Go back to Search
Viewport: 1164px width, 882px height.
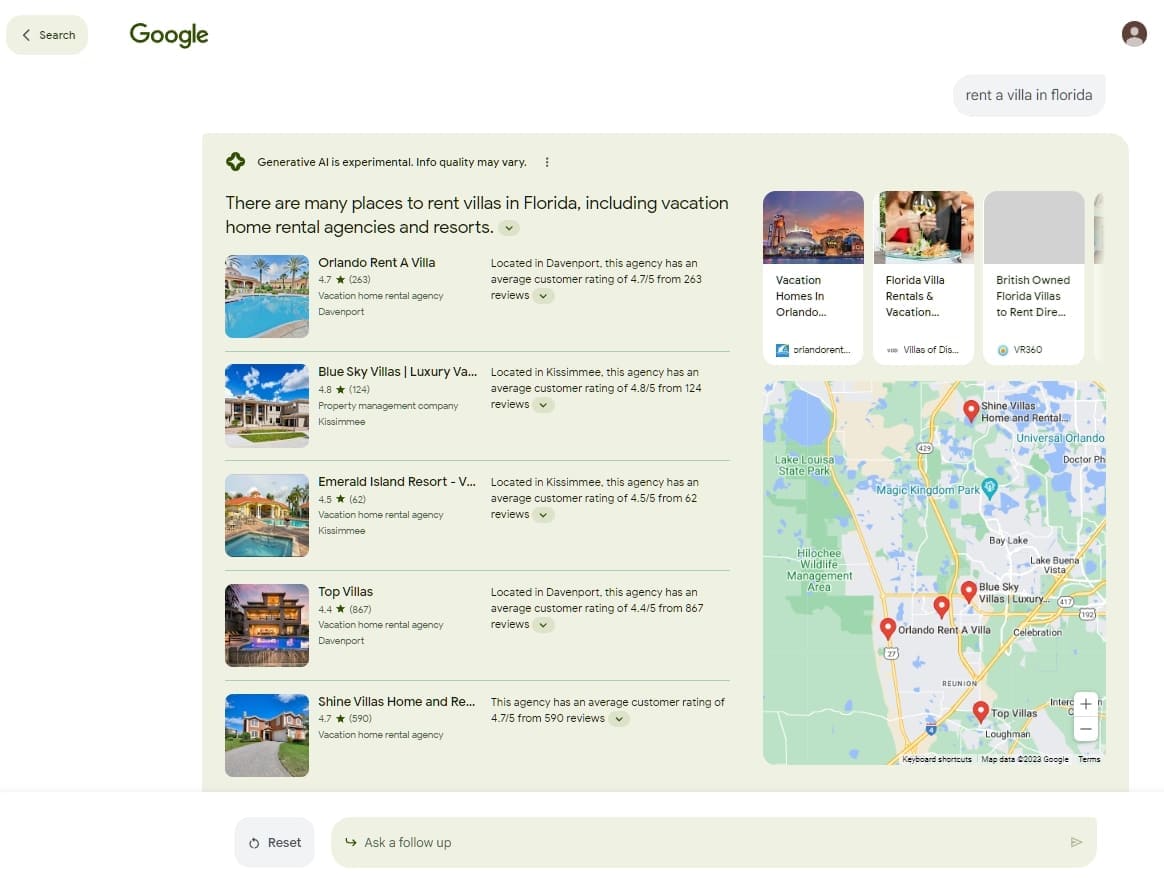(x=48, y=35)
